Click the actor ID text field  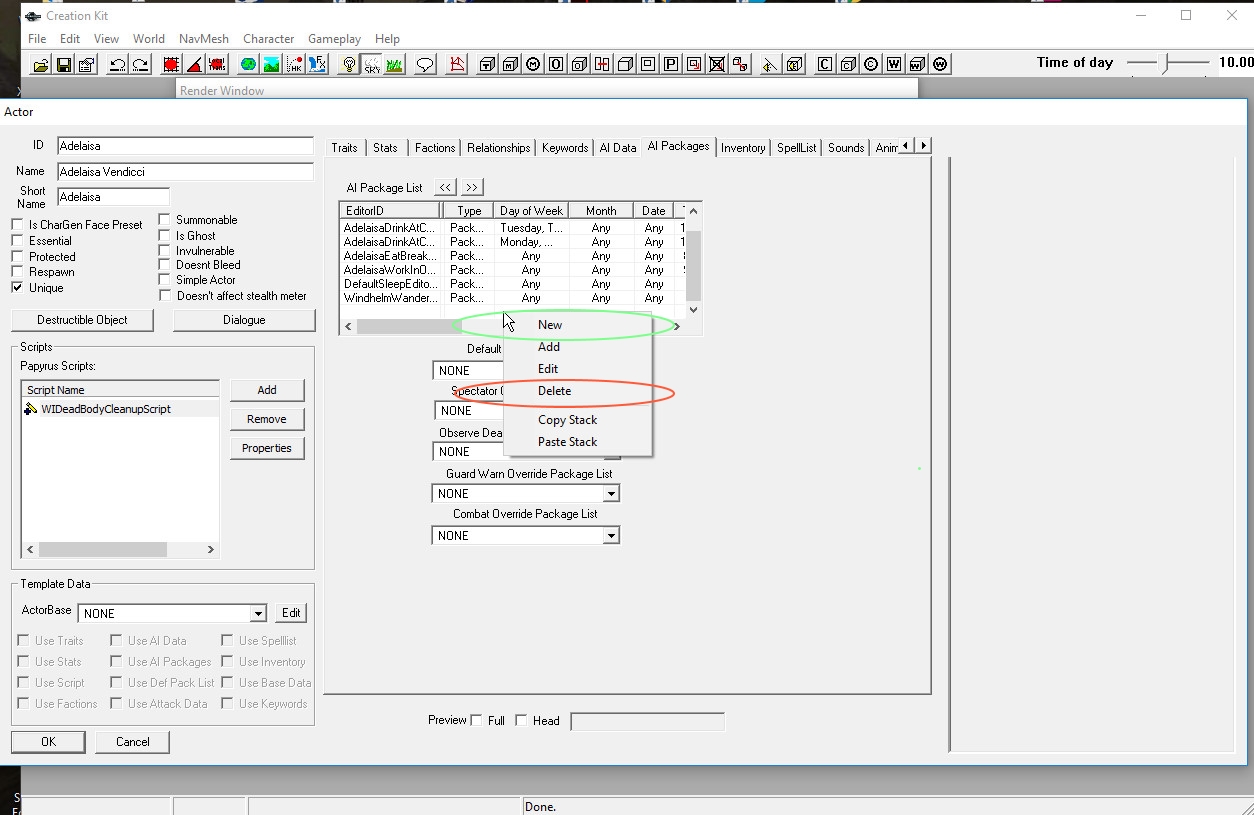coord(185,146)
